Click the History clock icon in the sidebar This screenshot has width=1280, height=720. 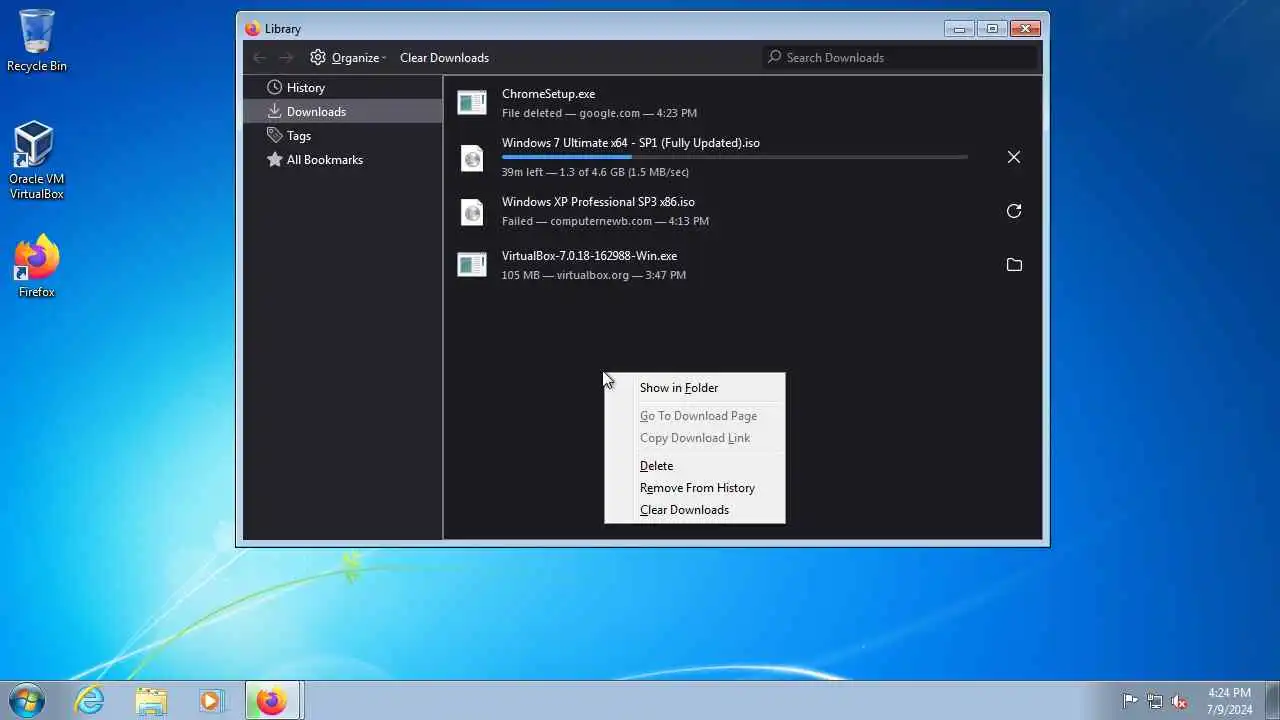coord(274,87)
